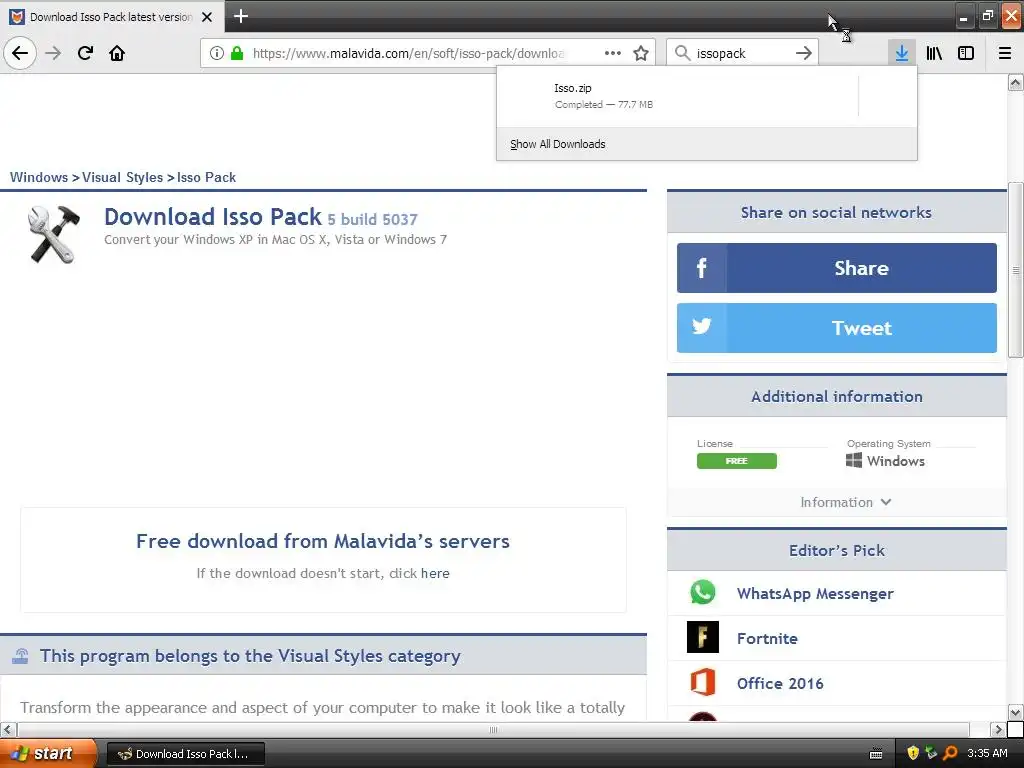Click the on-screen keyboard tray icon
Screen dimensions: 1024x768
coord(876,754)
